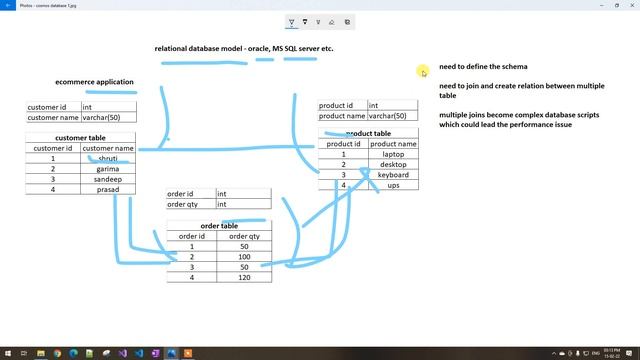Click the customer name 'varchar(50)' cell
640x360 pixels.
pos(109,118)
